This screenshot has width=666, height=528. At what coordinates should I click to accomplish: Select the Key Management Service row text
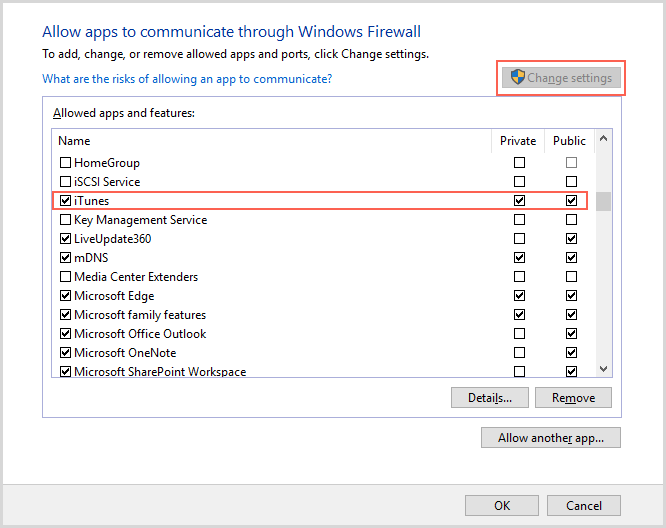[141, 220]
